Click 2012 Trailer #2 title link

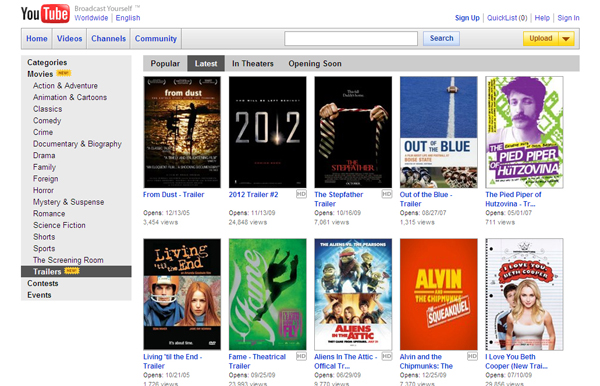point(253,195)
